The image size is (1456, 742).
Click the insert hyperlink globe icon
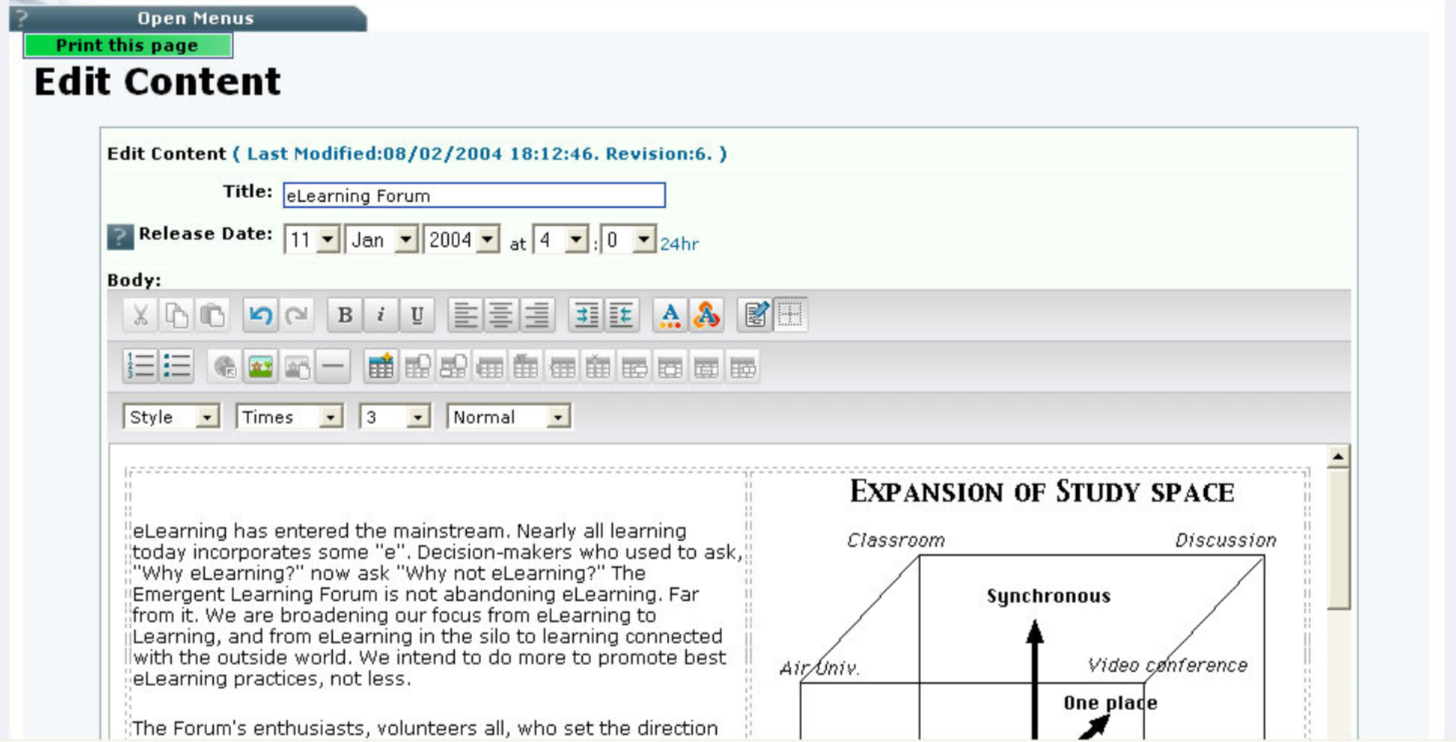tap(225, 367)
